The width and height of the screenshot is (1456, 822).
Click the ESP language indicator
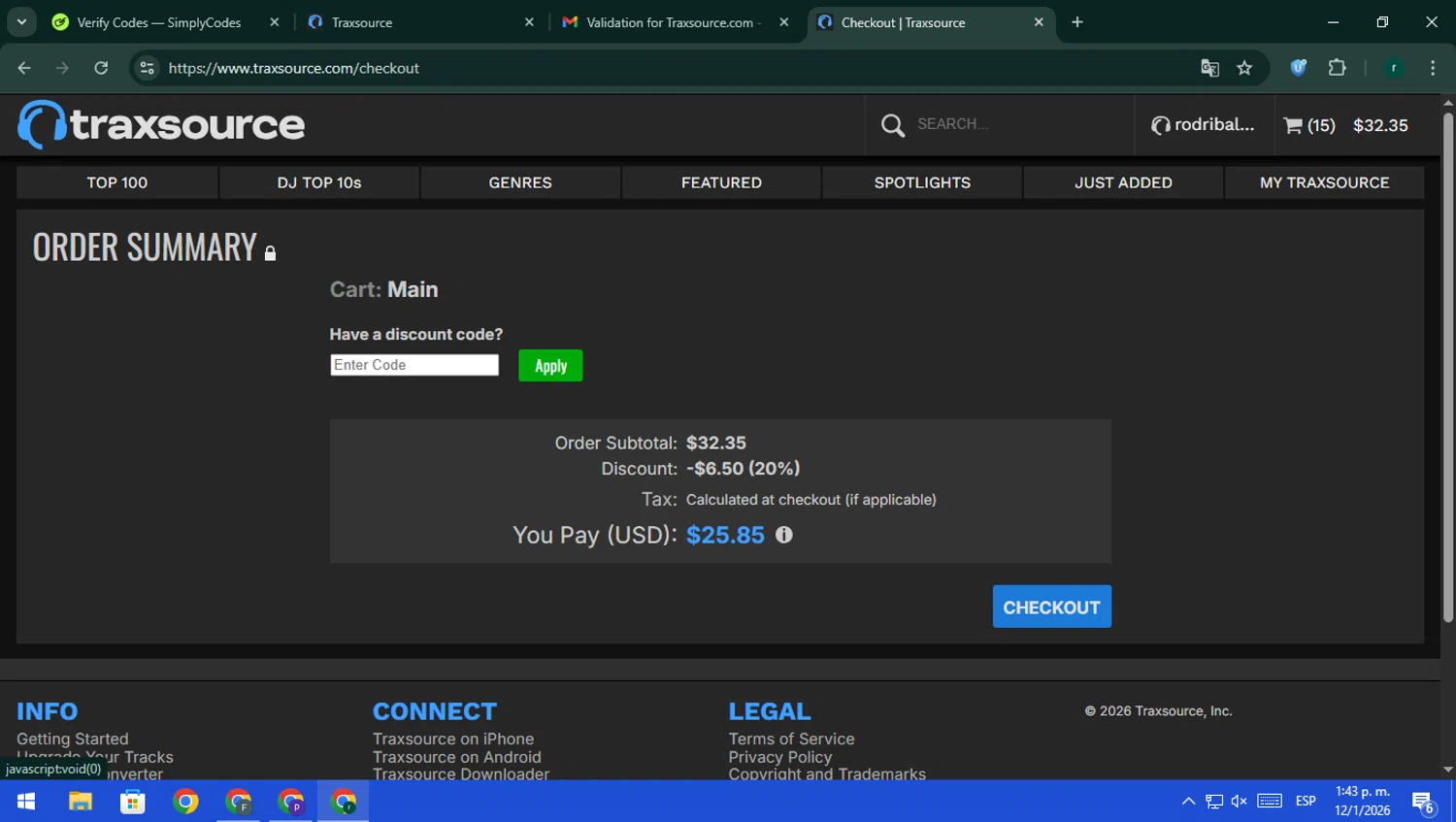[x=1306, y=802]
